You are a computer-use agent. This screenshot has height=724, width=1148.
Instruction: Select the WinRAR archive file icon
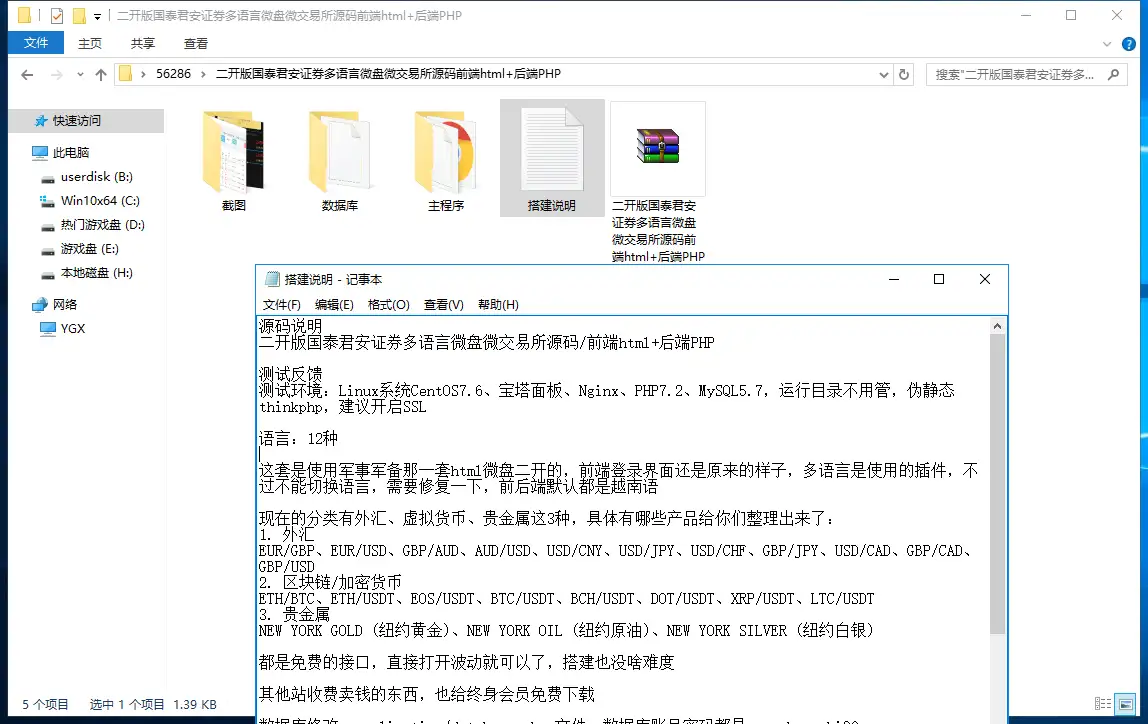click(x=658, y=145)
